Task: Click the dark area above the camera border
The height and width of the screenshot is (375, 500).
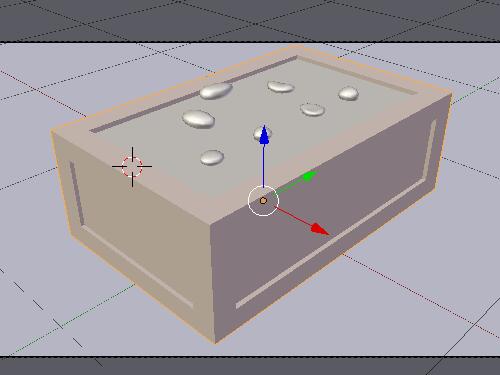Action: click(x=250, y=20)
